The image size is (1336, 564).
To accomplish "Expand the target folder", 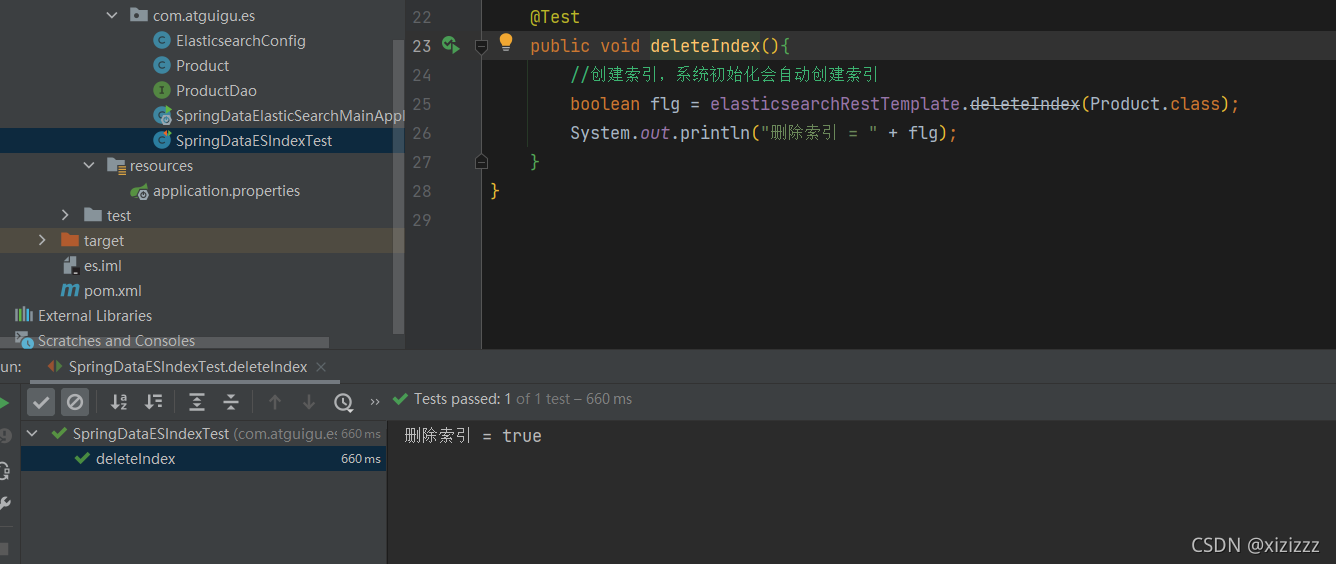I will pos(41,241).
